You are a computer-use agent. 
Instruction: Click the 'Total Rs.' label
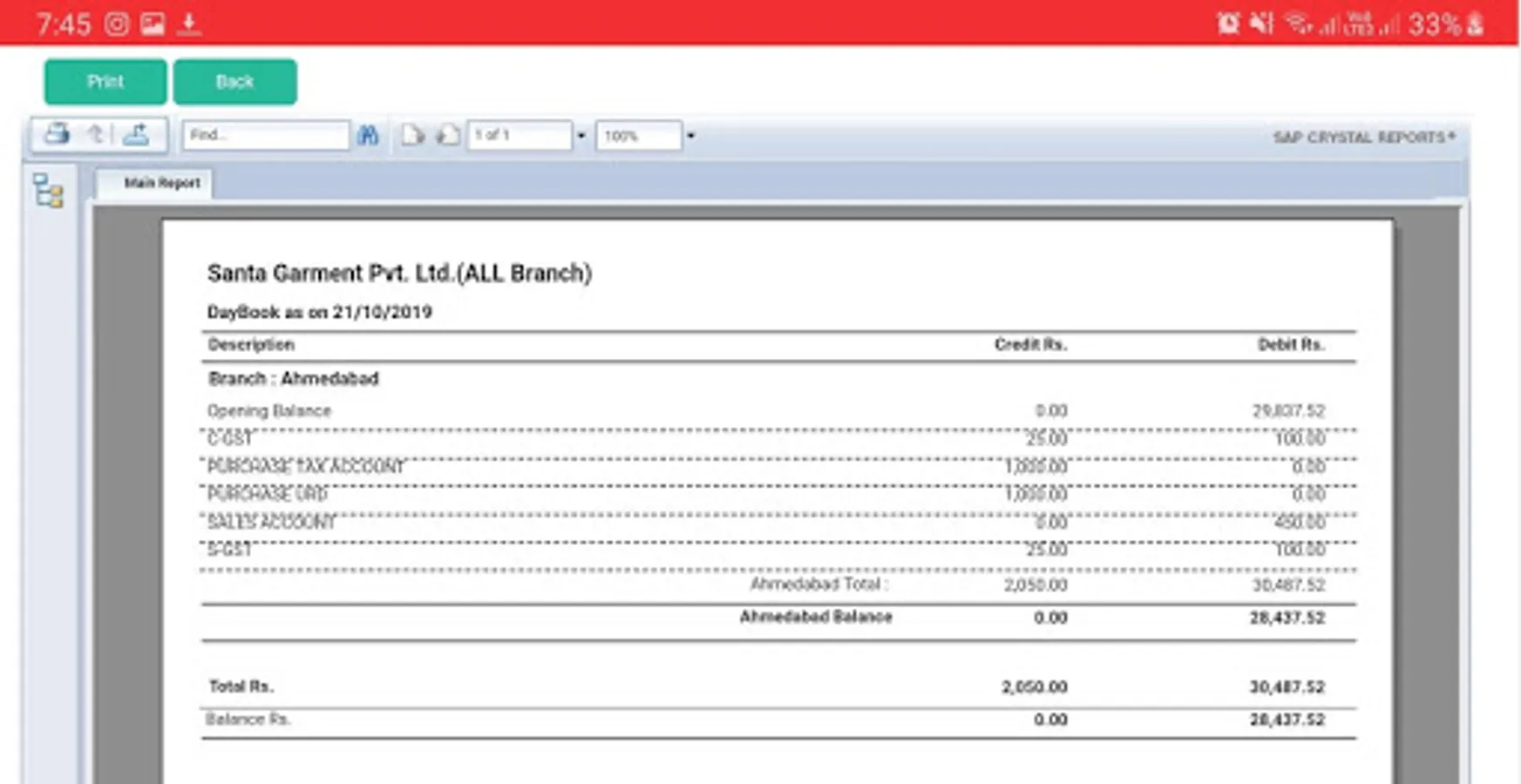(x=241, y=686)
